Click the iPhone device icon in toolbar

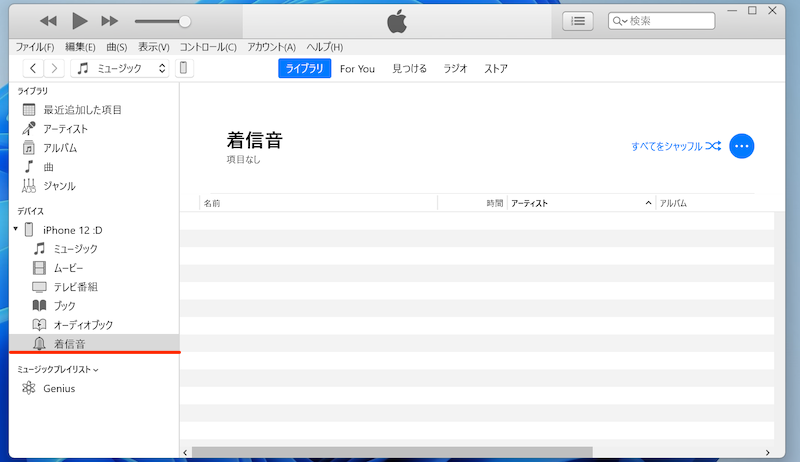(x=185, y=69)
